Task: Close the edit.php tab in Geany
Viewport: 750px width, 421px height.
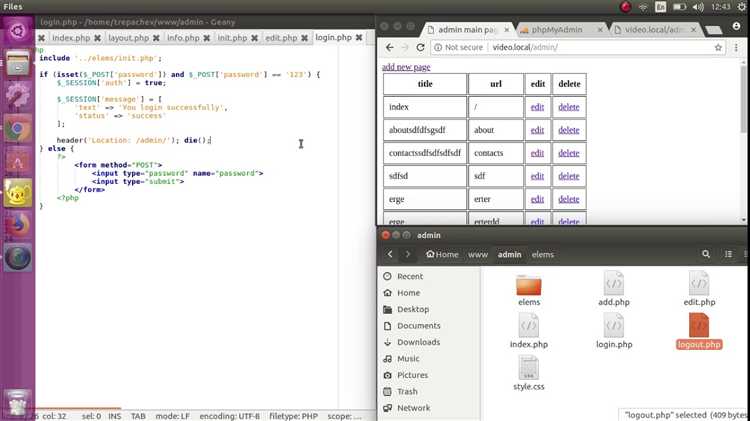Action: 304,38
